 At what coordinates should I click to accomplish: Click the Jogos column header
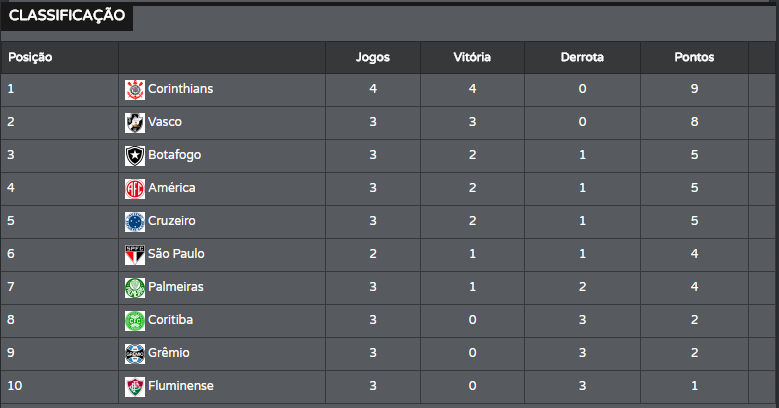(x=373, y=57)
